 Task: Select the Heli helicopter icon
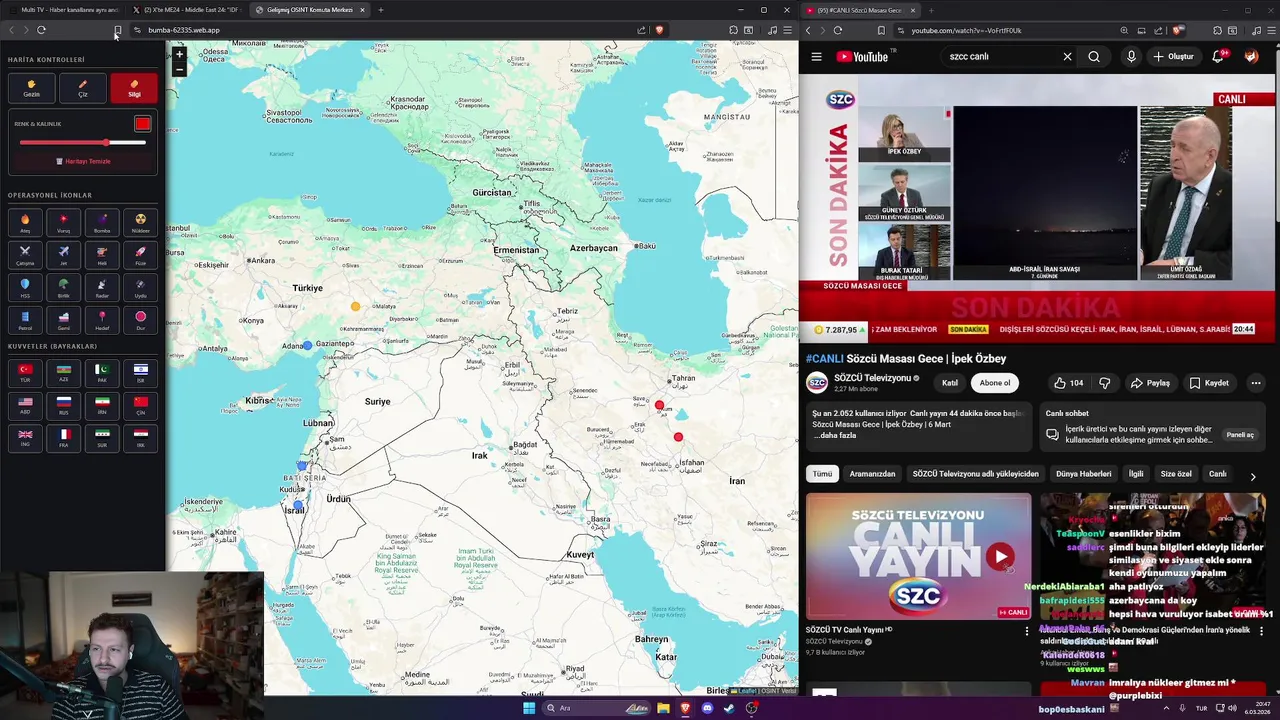(x=102, y=255)
